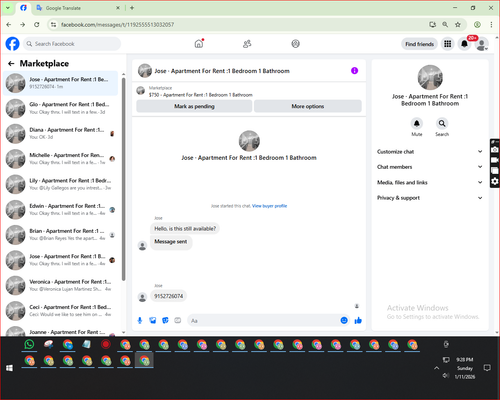Click the Mark as pending button

(194, 106)
